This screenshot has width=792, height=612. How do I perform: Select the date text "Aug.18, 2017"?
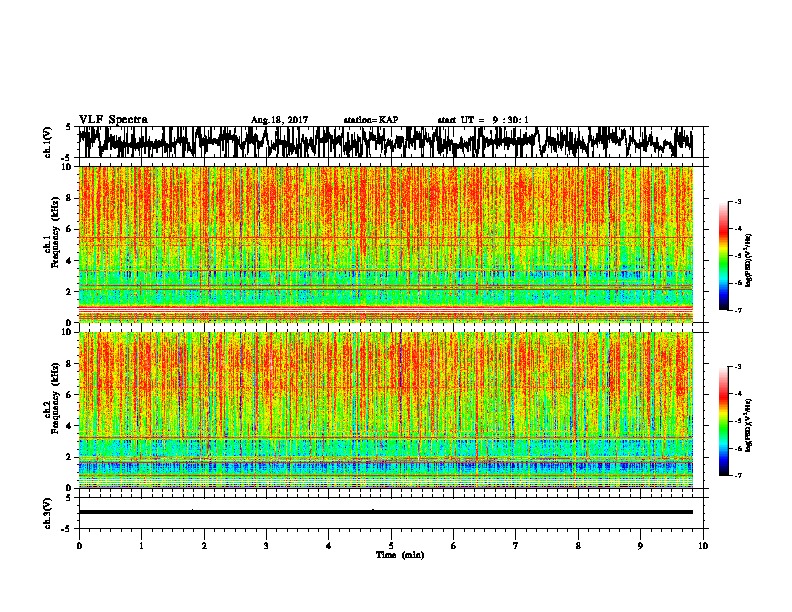(x=279, y=120)
